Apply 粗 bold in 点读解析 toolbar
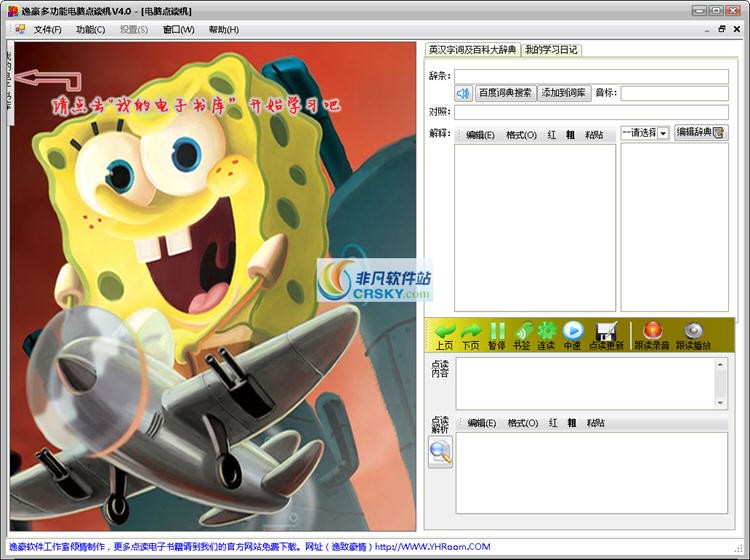 click(572, 423)
